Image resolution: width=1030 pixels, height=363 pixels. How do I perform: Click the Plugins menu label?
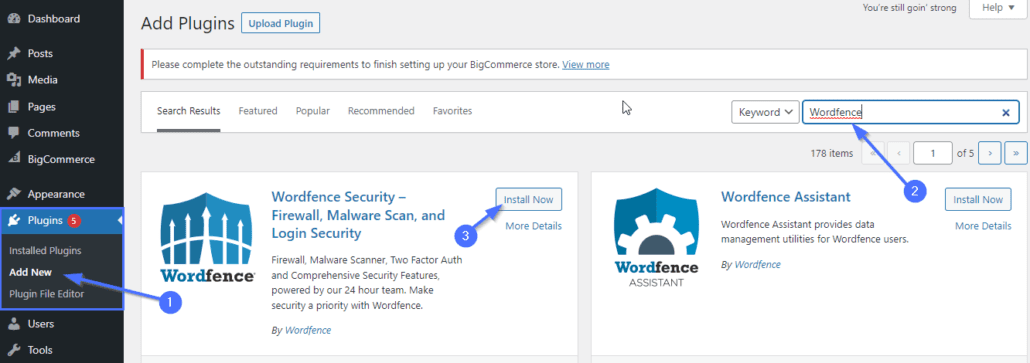pos(45,221)
